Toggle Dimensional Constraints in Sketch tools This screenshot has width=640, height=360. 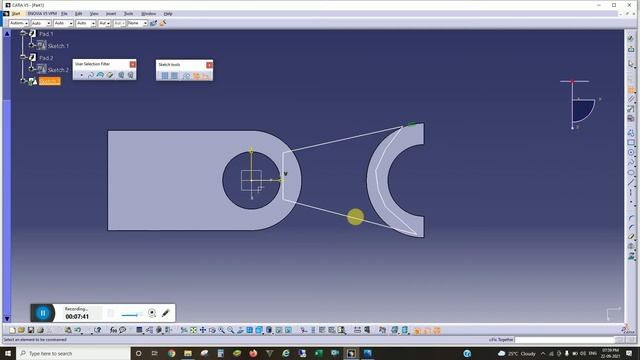[x=205, y=76]
